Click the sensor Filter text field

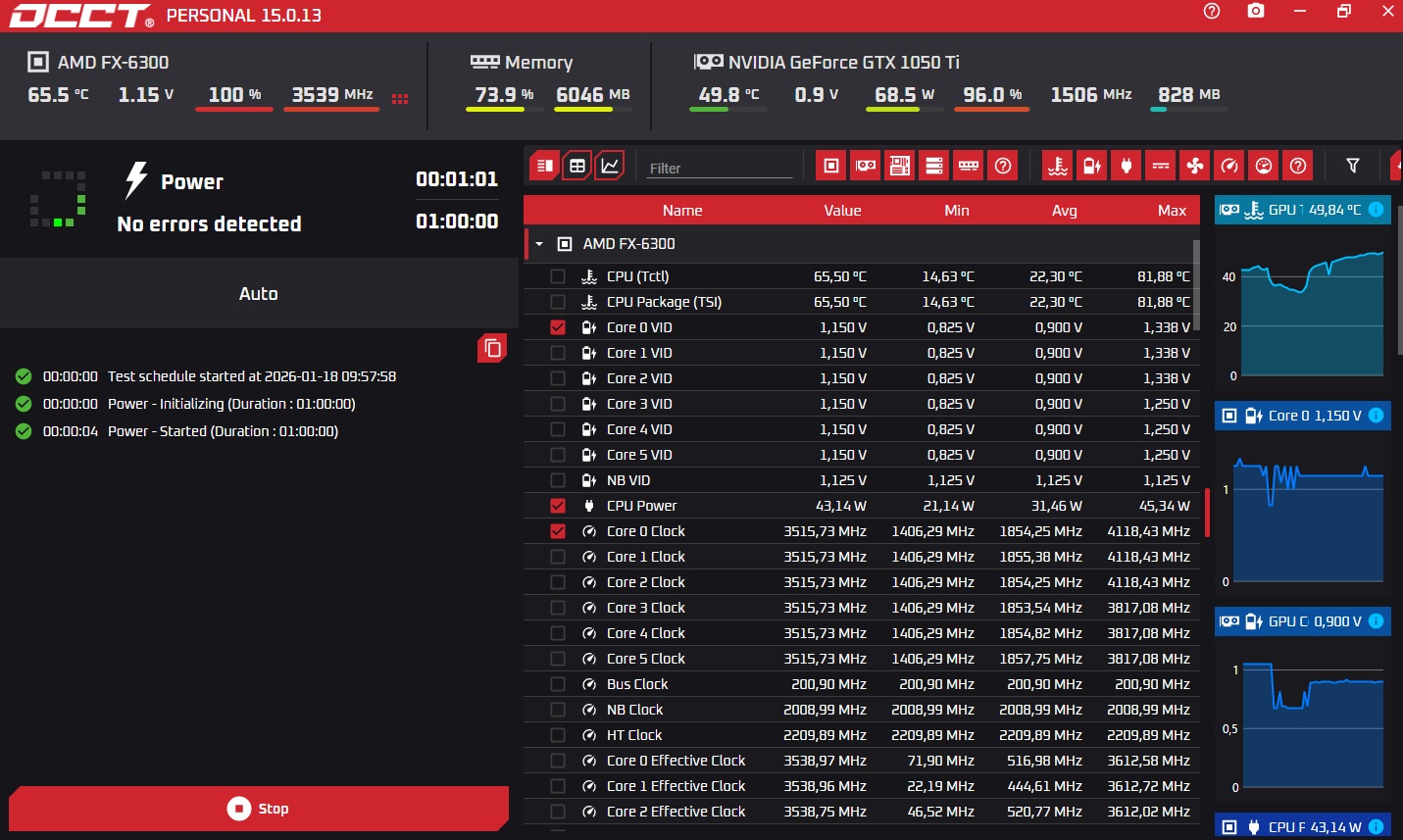pos(720,169)
